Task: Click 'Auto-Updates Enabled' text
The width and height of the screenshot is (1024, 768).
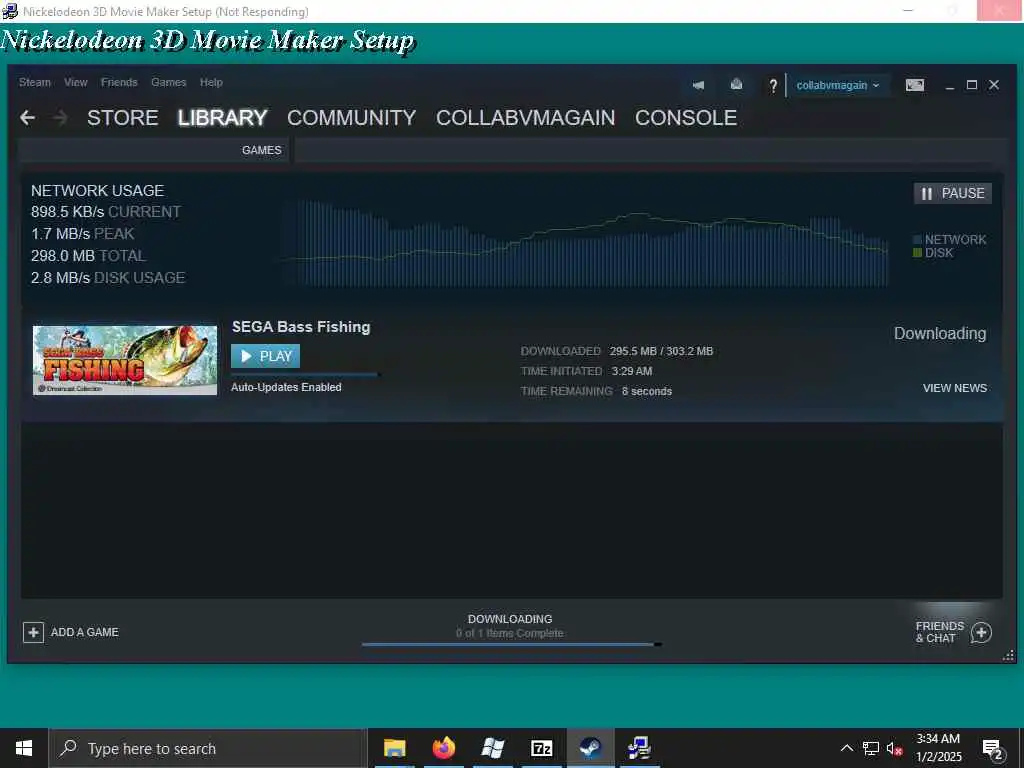Action: click(286, 387)
